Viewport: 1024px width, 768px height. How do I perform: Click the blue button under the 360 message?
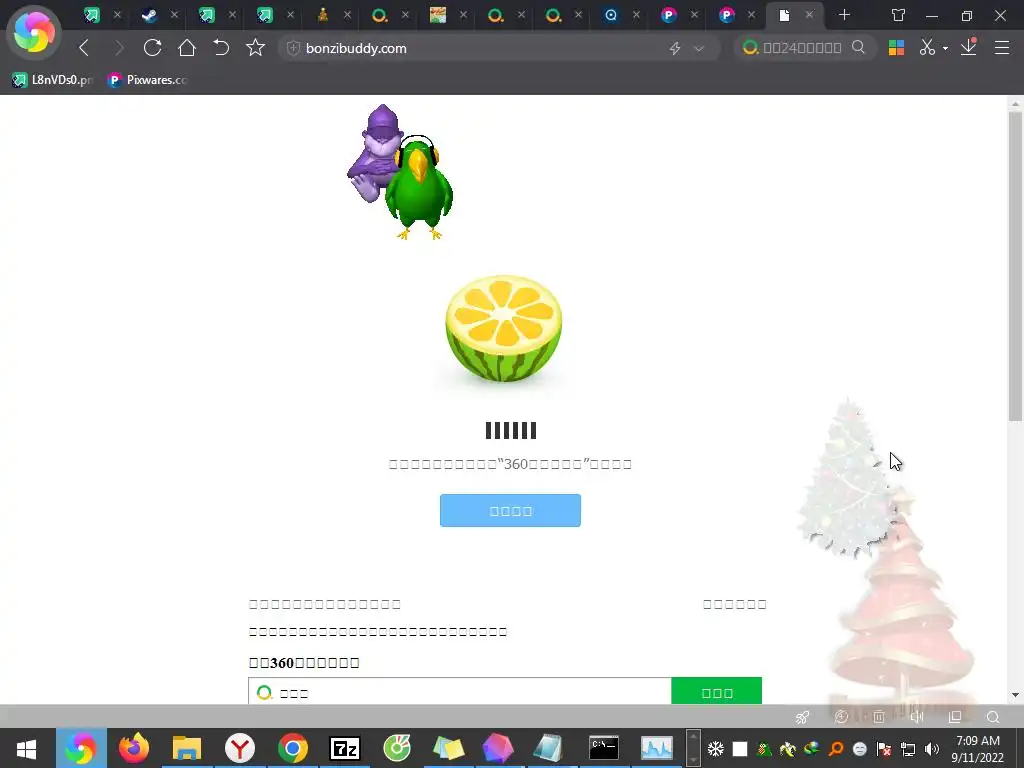510,510
